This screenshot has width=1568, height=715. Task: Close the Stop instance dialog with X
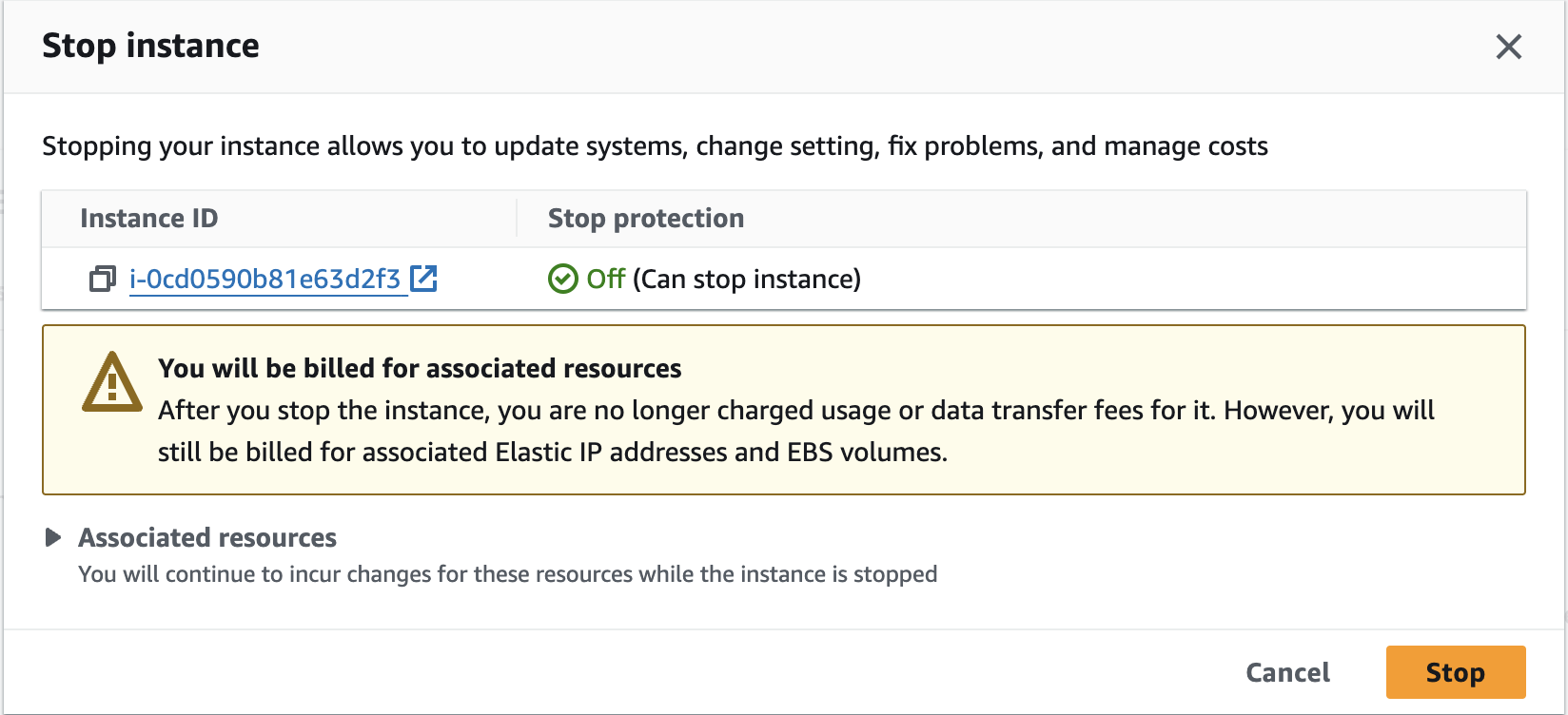1508,47
